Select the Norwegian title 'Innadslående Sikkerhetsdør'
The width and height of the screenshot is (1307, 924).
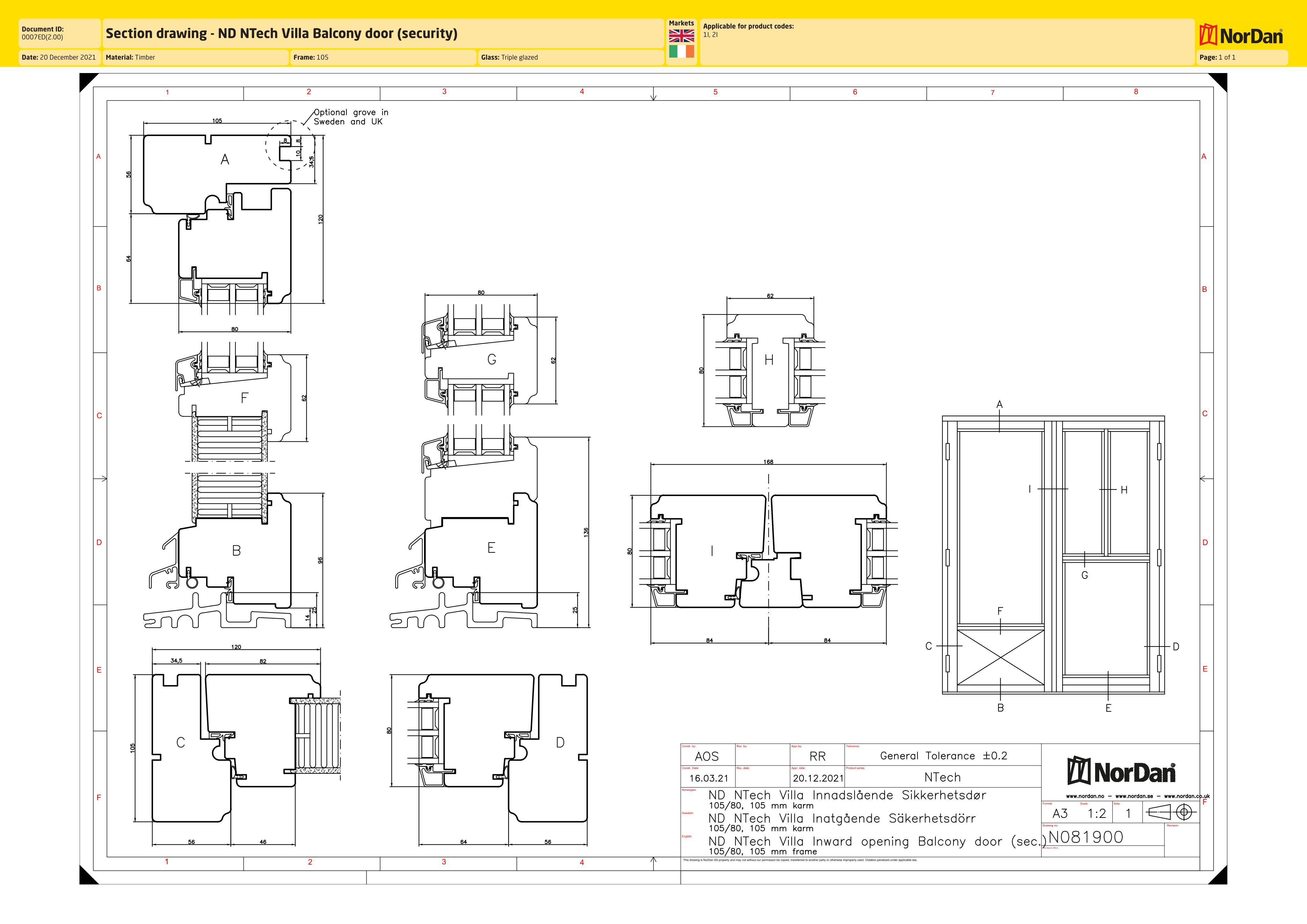899,795
